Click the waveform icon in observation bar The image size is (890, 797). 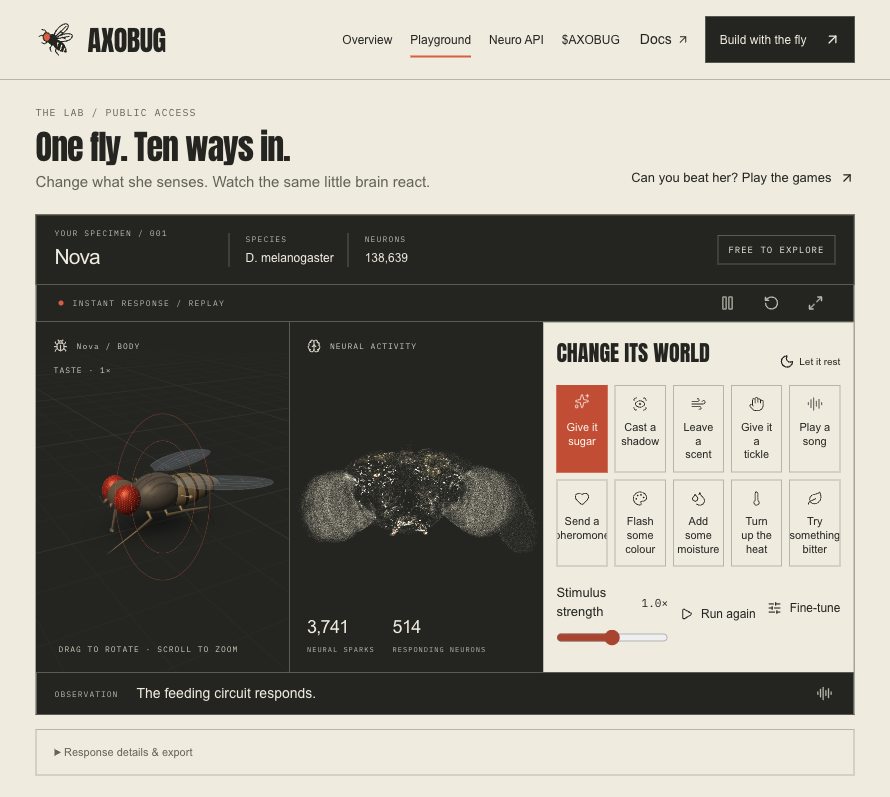824,693
